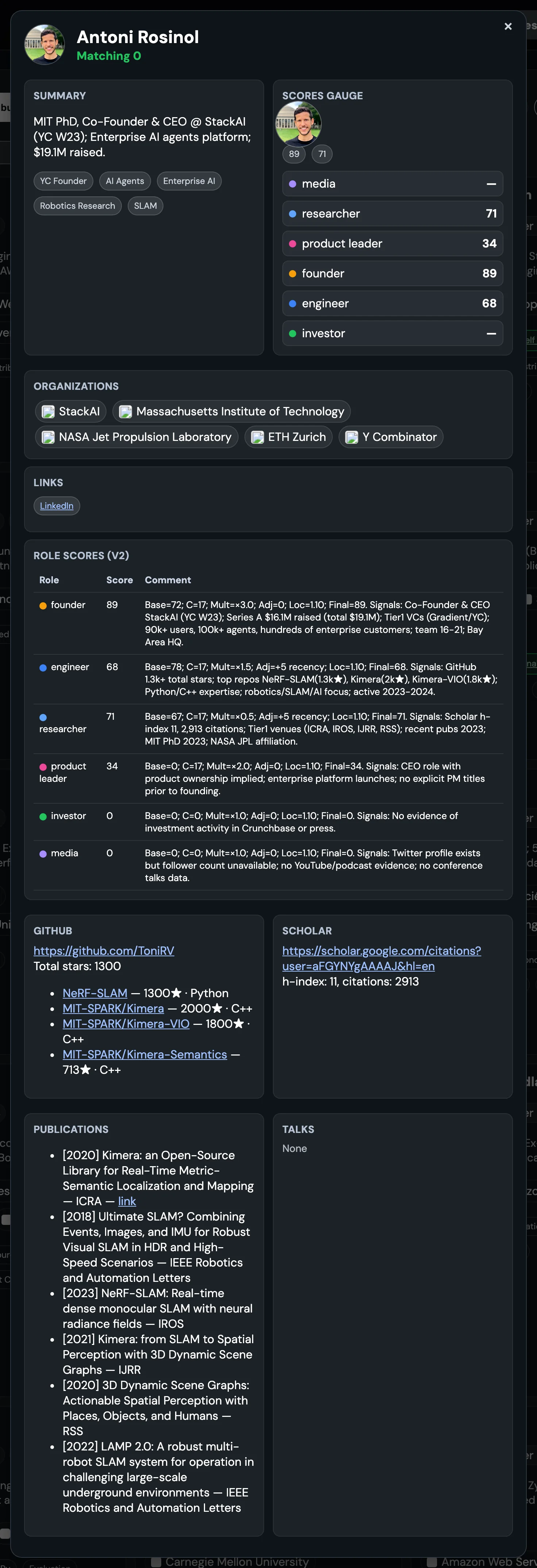The height and width of the screenshot is (1568, 537).
Task: Click the Scores Gauge profile photo
Action: tap(299, 122)
